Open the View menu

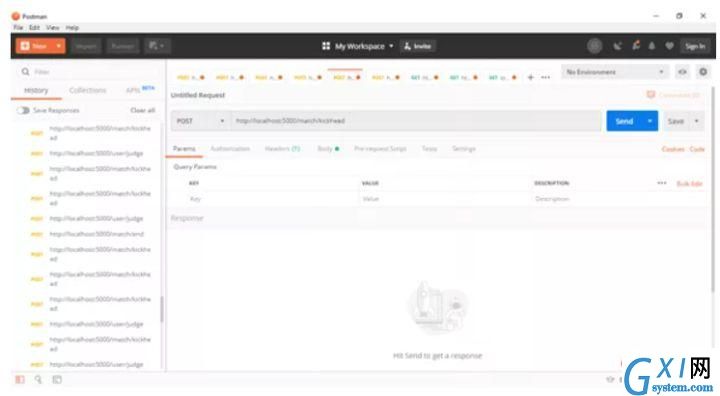[x=52, y=28]
